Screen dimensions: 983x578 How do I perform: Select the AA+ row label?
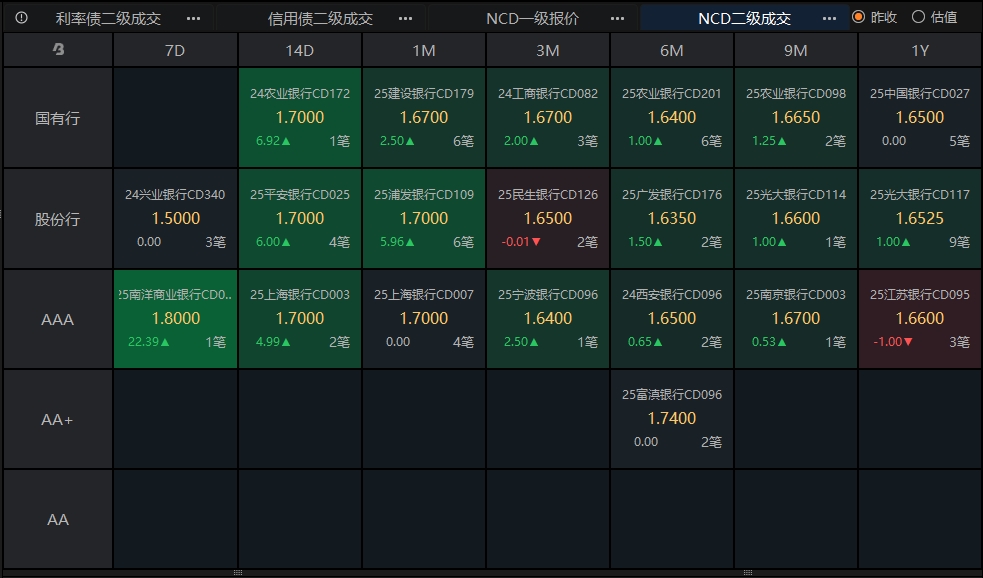tap(58, 419)
